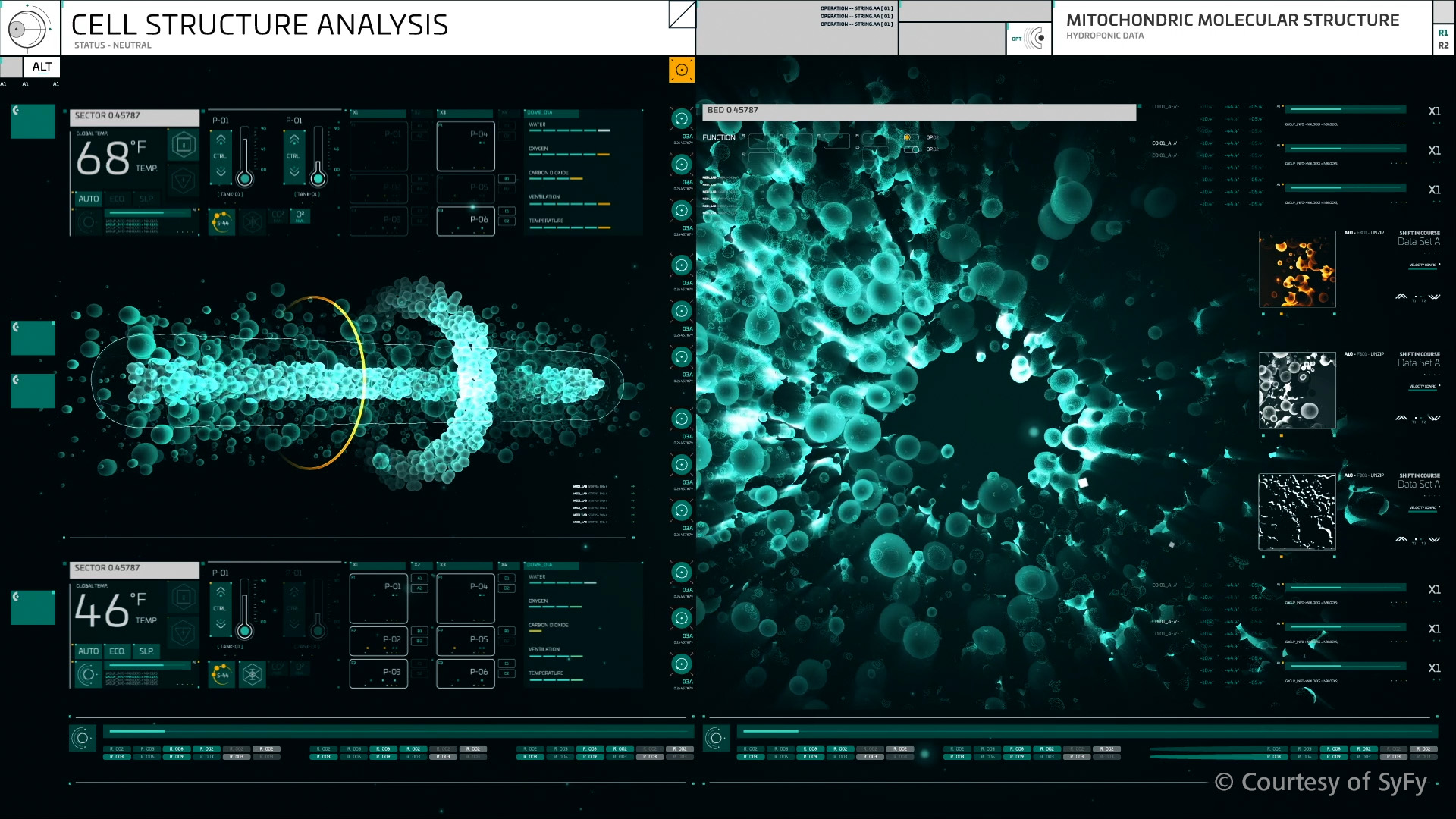Click P-04 cell in 68°F sector grid

coord(466,146)
